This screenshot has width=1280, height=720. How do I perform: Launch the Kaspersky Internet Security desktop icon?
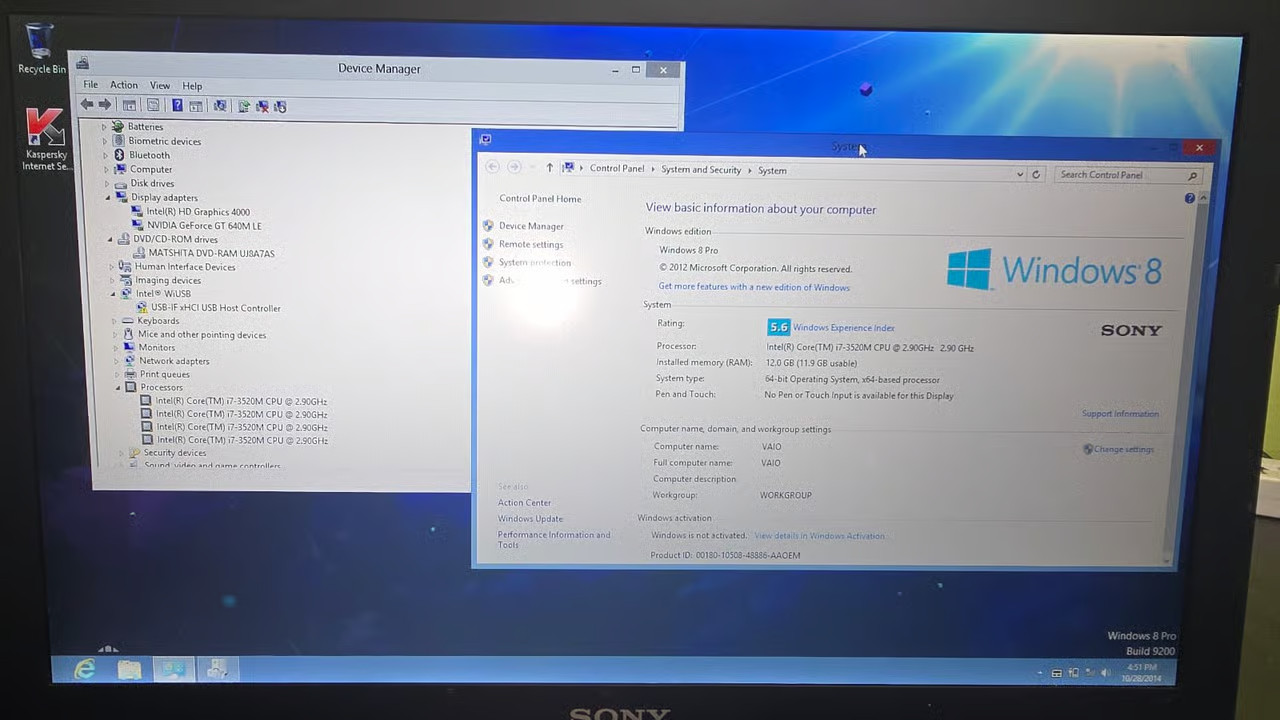pos(46,139)
